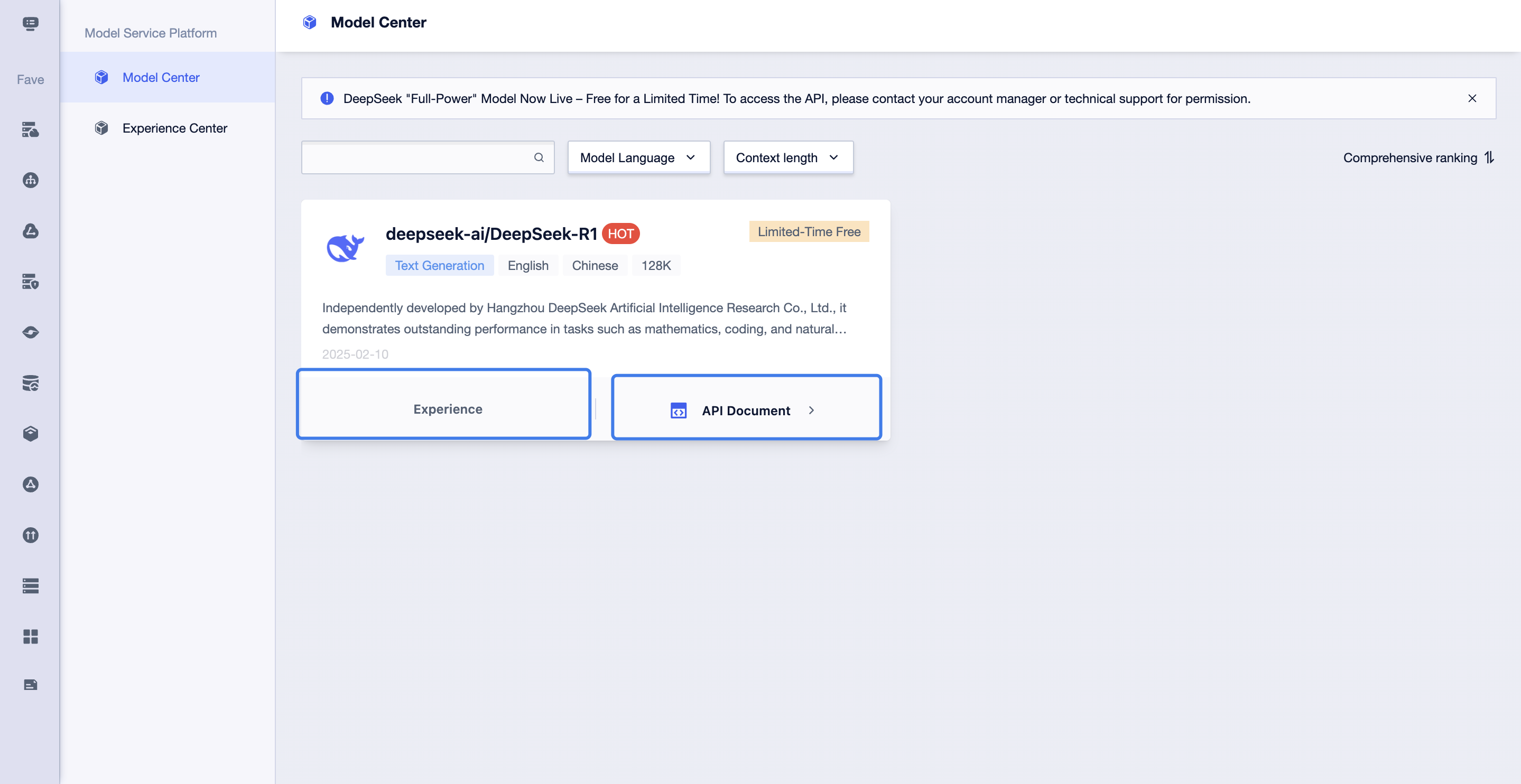This screenshot has width=1521, height=784.
Task: Click Comprehensive ranking sort label
Action: (x=1410, y=157)
